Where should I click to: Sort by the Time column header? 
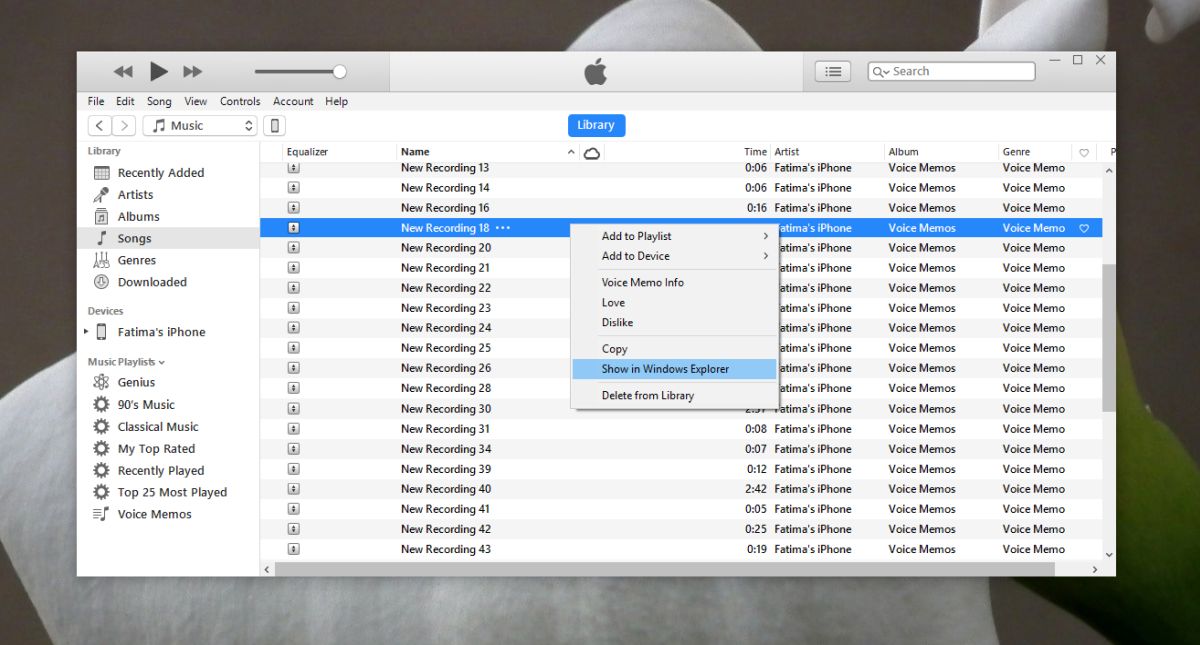tap(755, 152)
